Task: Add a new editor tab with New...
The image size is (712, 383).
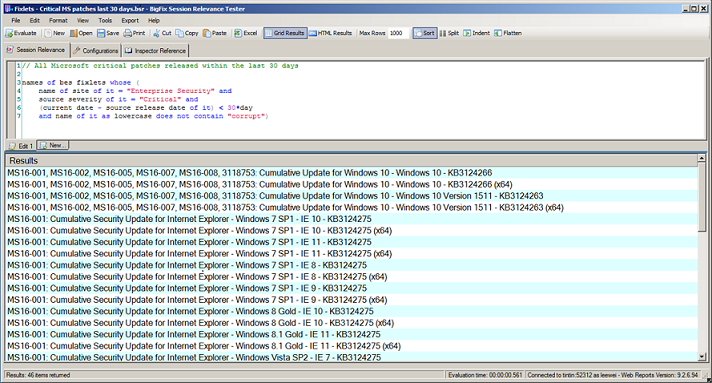Action: pyautogui.click(x=53, y=145)
